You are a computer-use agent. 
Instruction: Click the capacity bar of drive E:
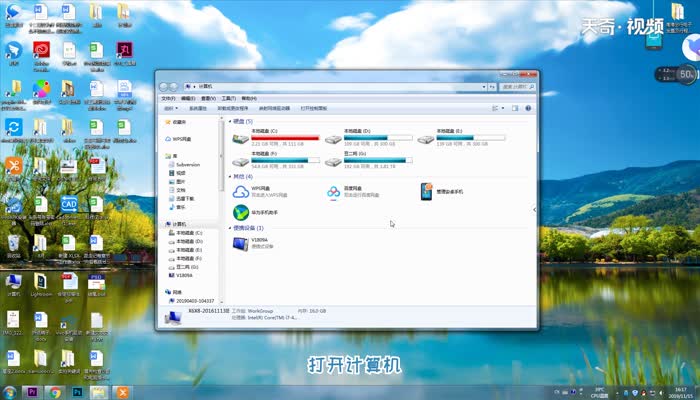pyautogui.click(x=470, y=138)
